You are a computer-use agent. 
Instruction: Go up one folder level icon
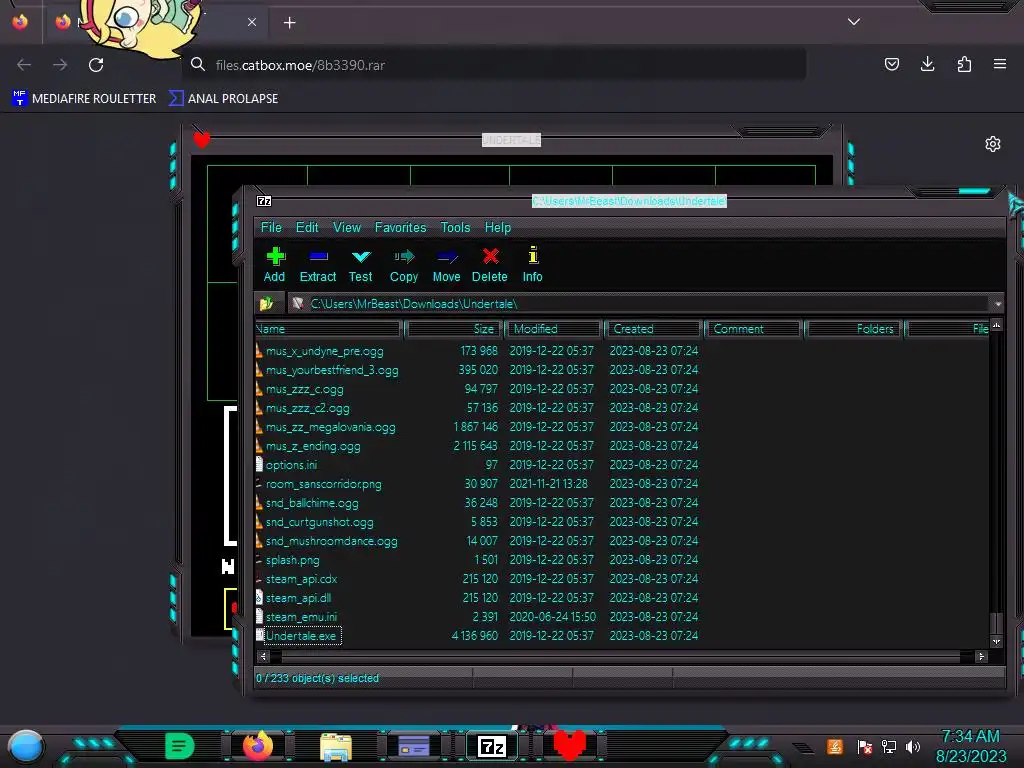[x=266, y=304]
